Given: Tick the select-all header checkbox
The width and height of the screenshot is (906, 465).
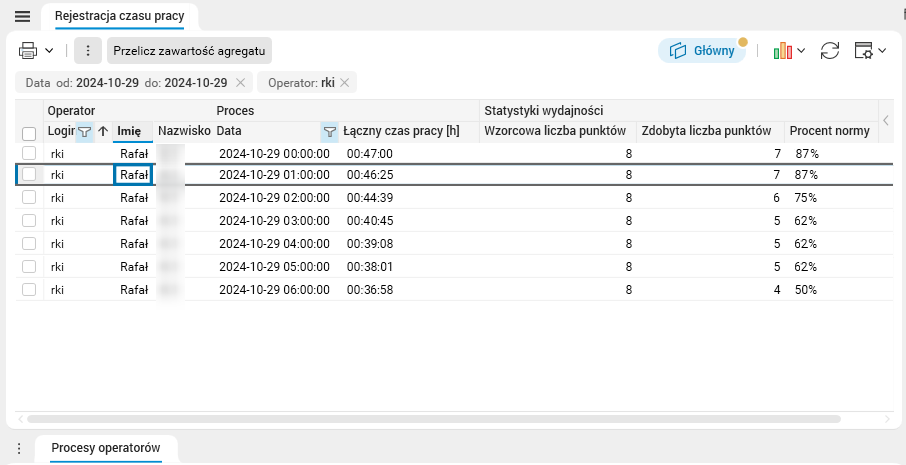Looking at the screenshot, I should pos(29,134).
